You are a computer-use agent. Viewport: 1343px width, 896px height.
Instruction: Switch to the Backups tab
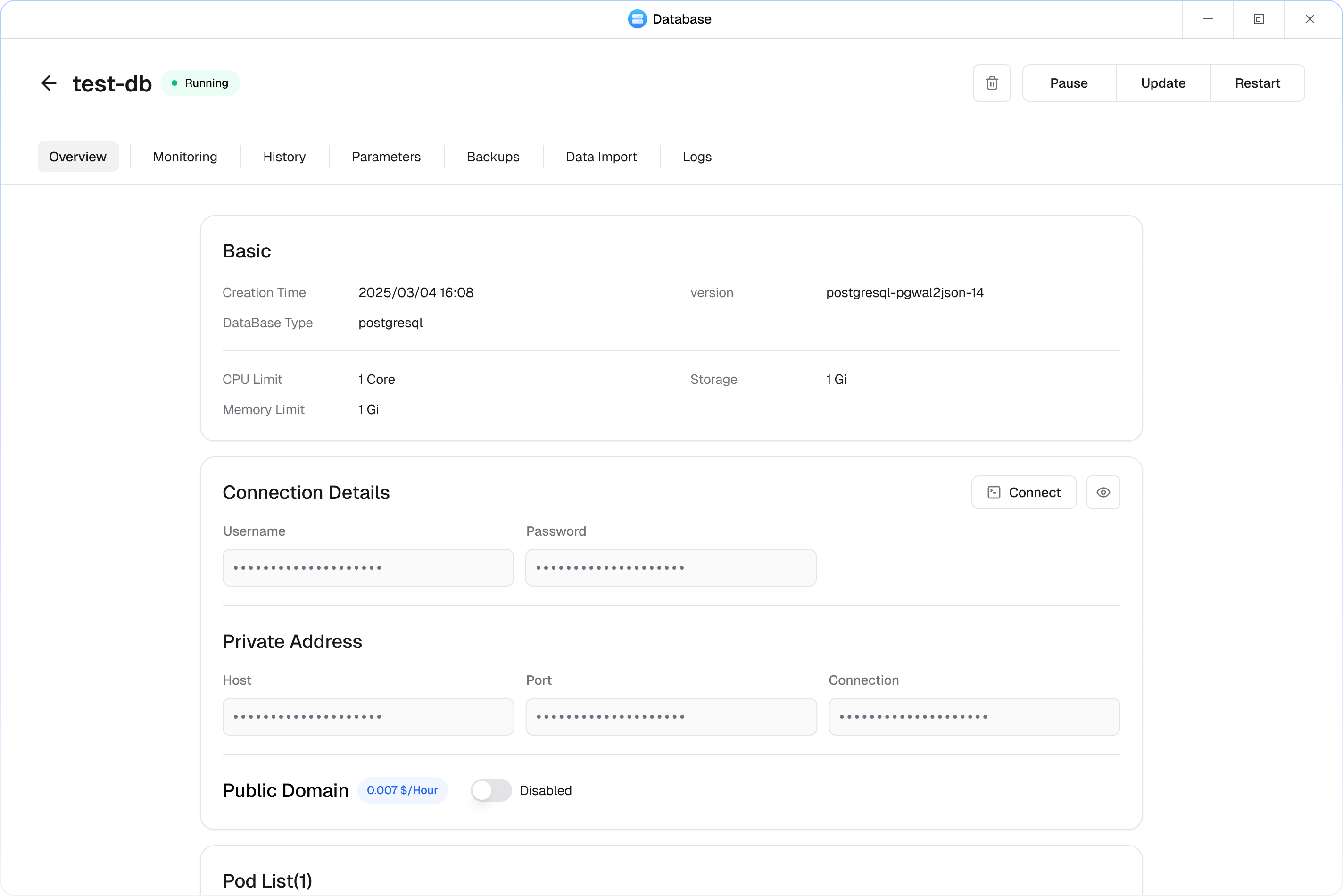(x=493, y=157)
